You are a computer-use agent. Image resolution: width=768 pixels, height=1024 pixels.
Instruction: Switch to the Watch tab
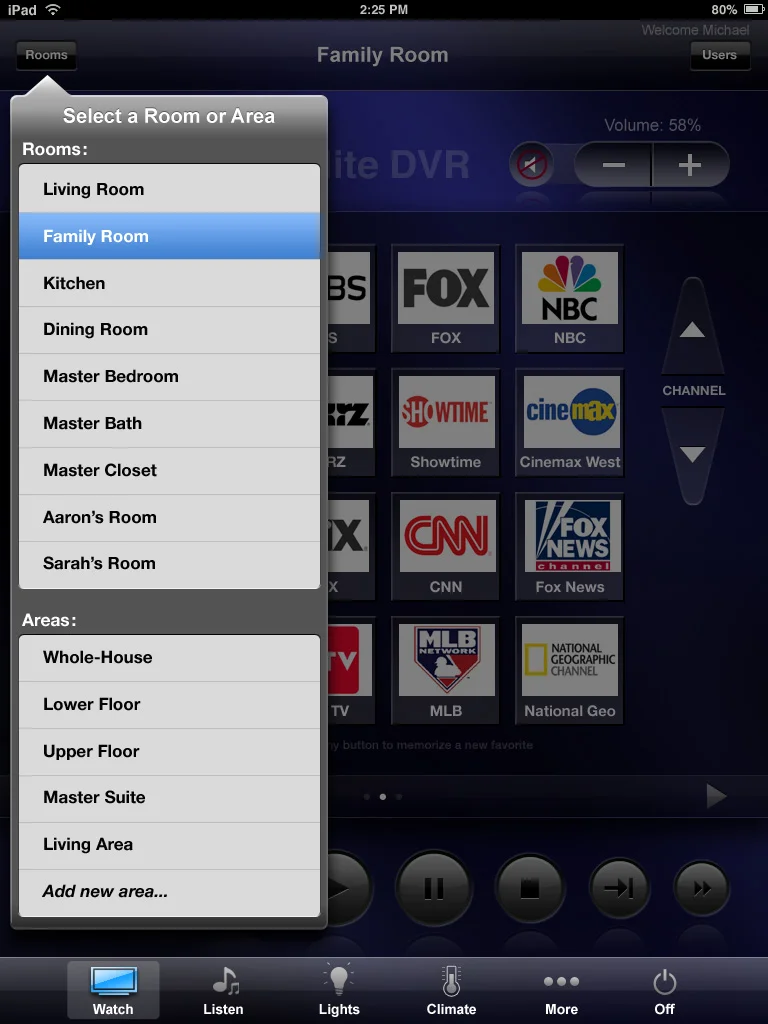[113, 990]
